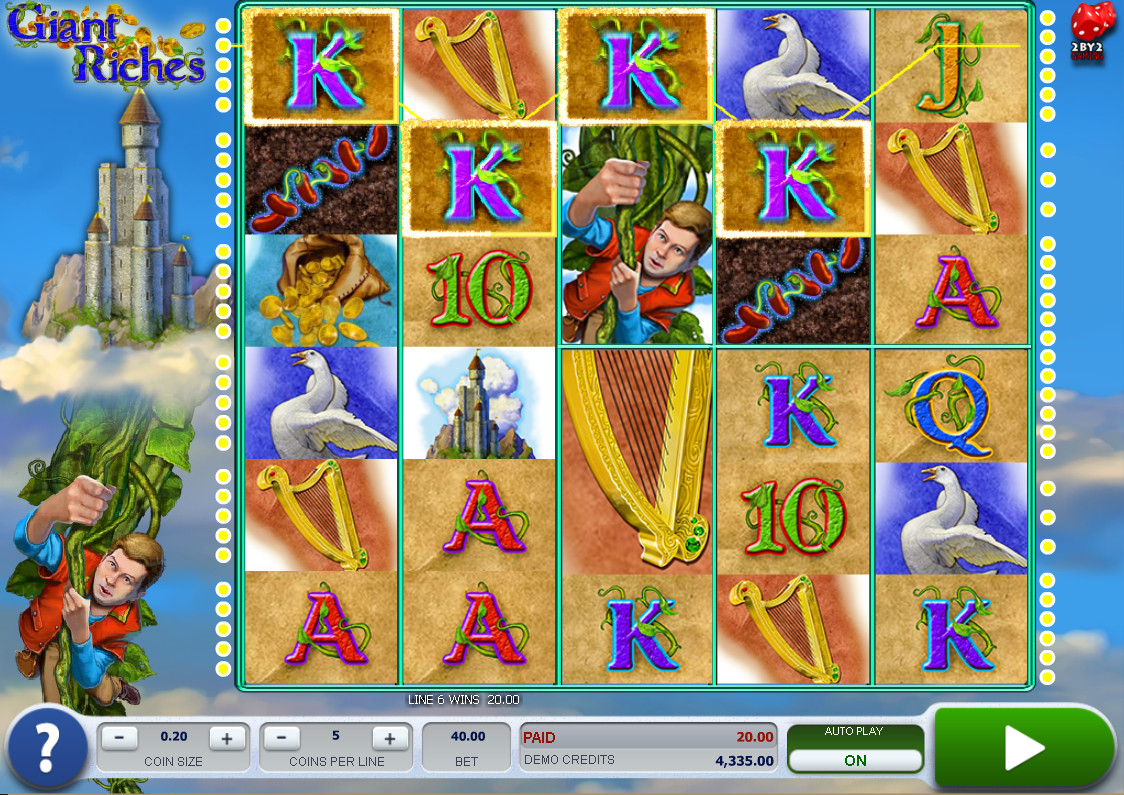The width and height of the screenshot is (1124, 795).
Task: Decrease coins per line with minus
Action: tap(282, 738)
